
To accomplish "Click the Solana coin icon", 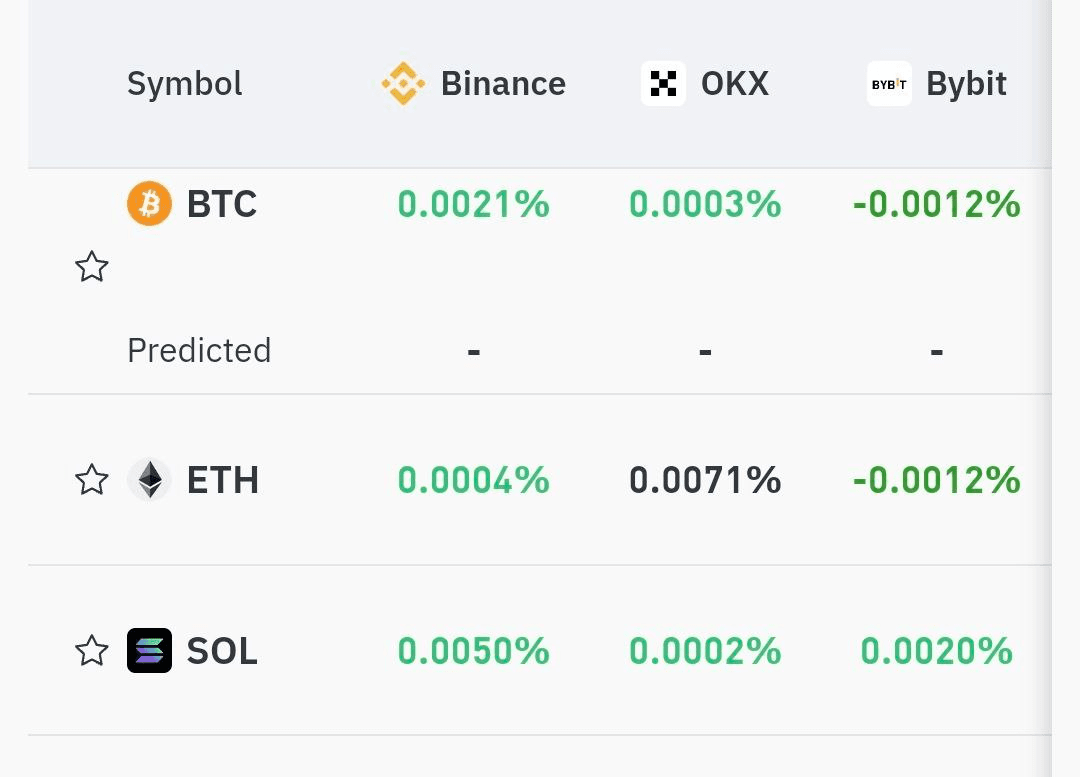I will (x=149, y=650).
